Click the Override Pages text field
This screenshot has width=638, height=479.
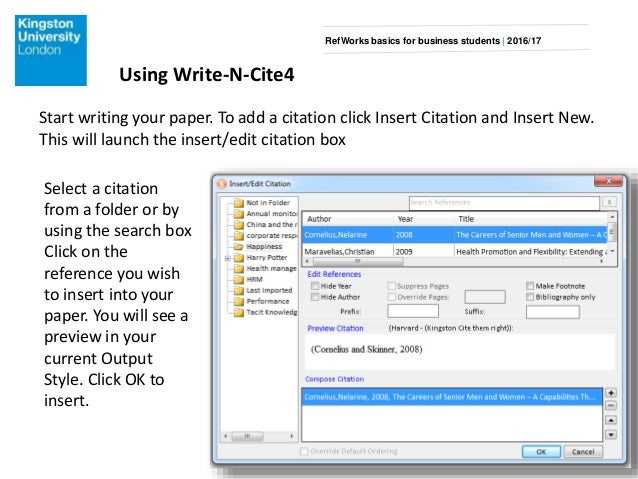(485, 297)
